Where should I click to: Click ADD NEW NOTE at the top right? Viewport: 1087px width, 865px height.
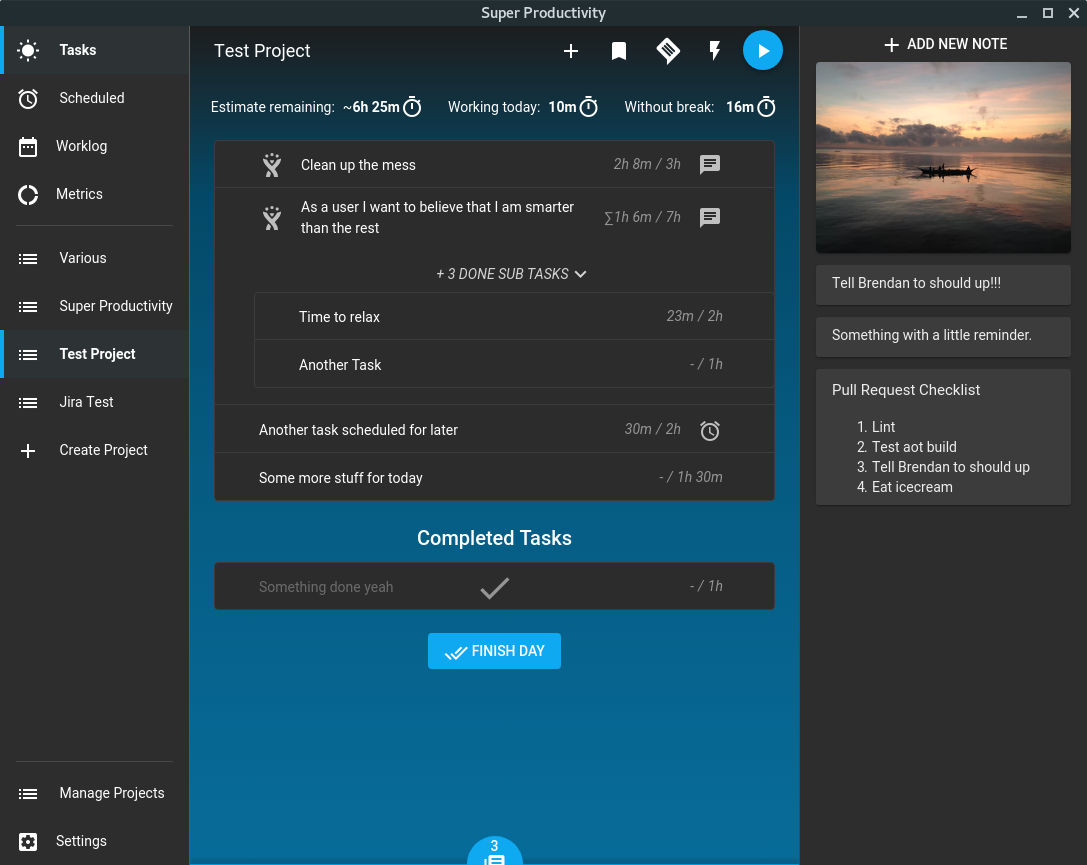point(944,44)
